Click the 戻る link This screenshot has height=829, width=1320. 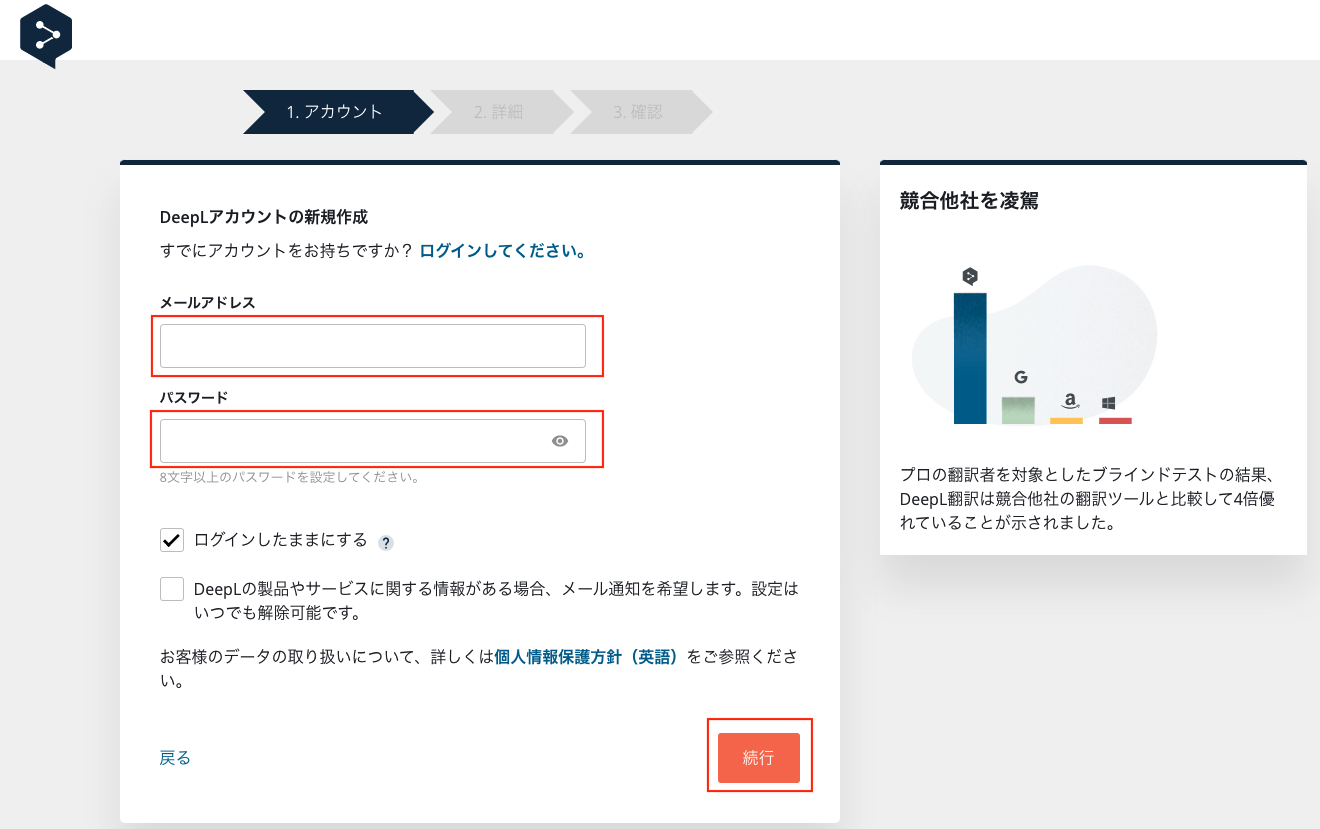175,758
